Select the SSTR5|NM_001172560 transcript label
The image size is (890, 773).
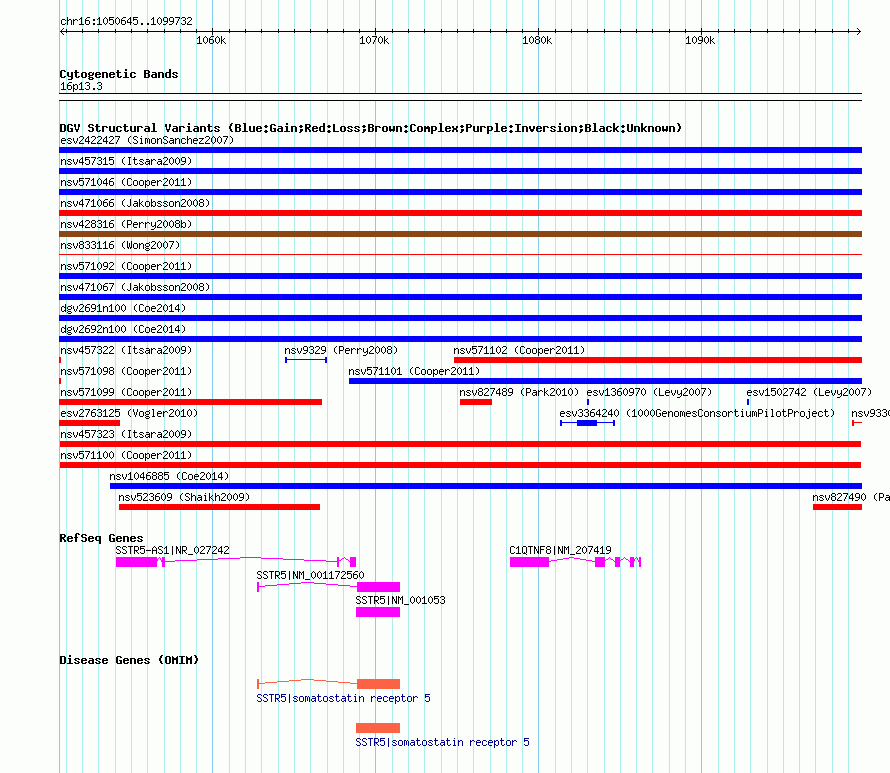[x=310, y=575]
